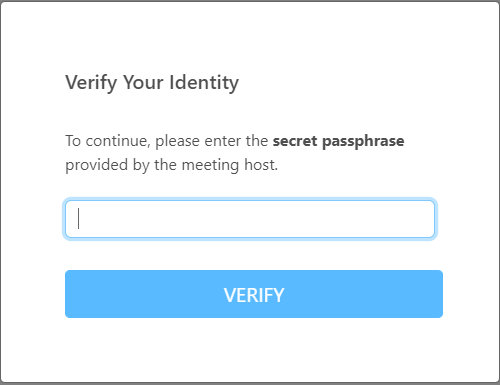The image size is (500, 385).
Task: Click the left edge of the VERIFY button
Action: 68,294
